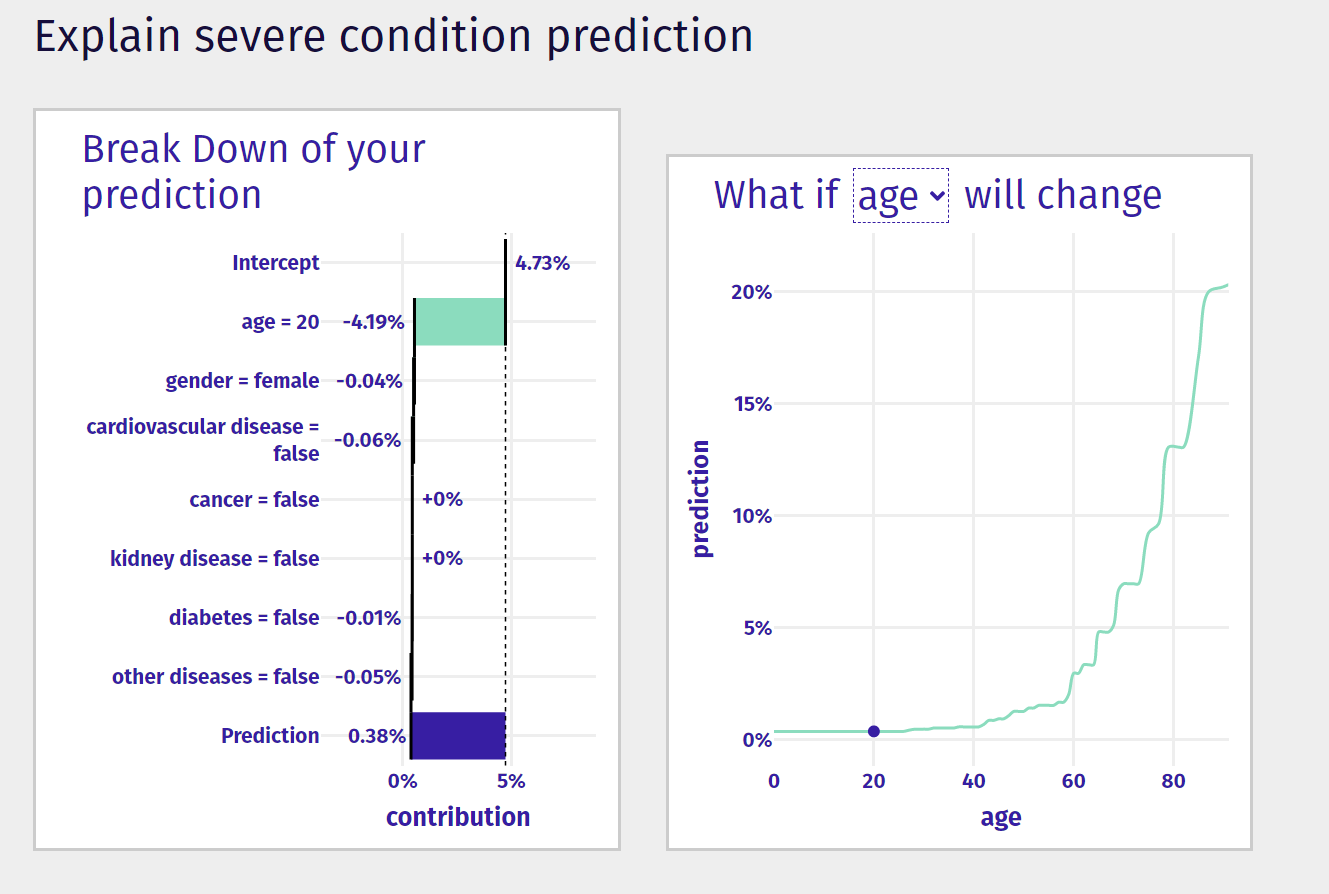Click the 4.73% intercept value

[x=542, y=264]
